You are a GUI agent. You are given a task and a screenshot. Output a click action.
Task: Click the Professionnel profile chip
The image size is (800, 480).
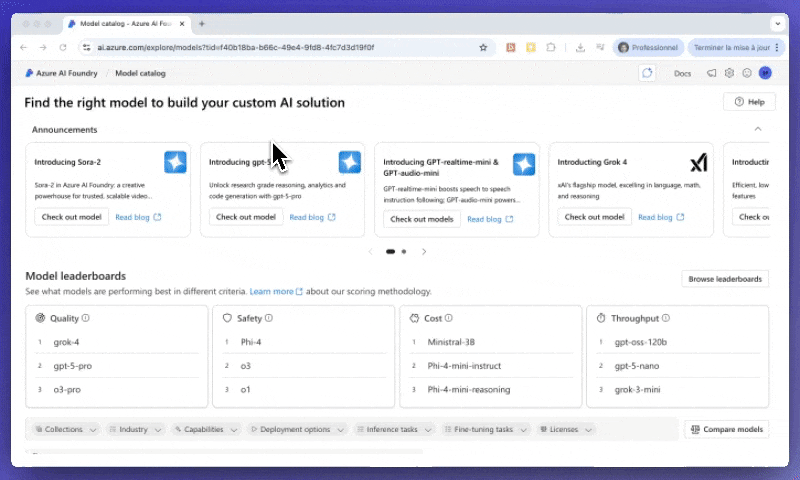[648, 47]
